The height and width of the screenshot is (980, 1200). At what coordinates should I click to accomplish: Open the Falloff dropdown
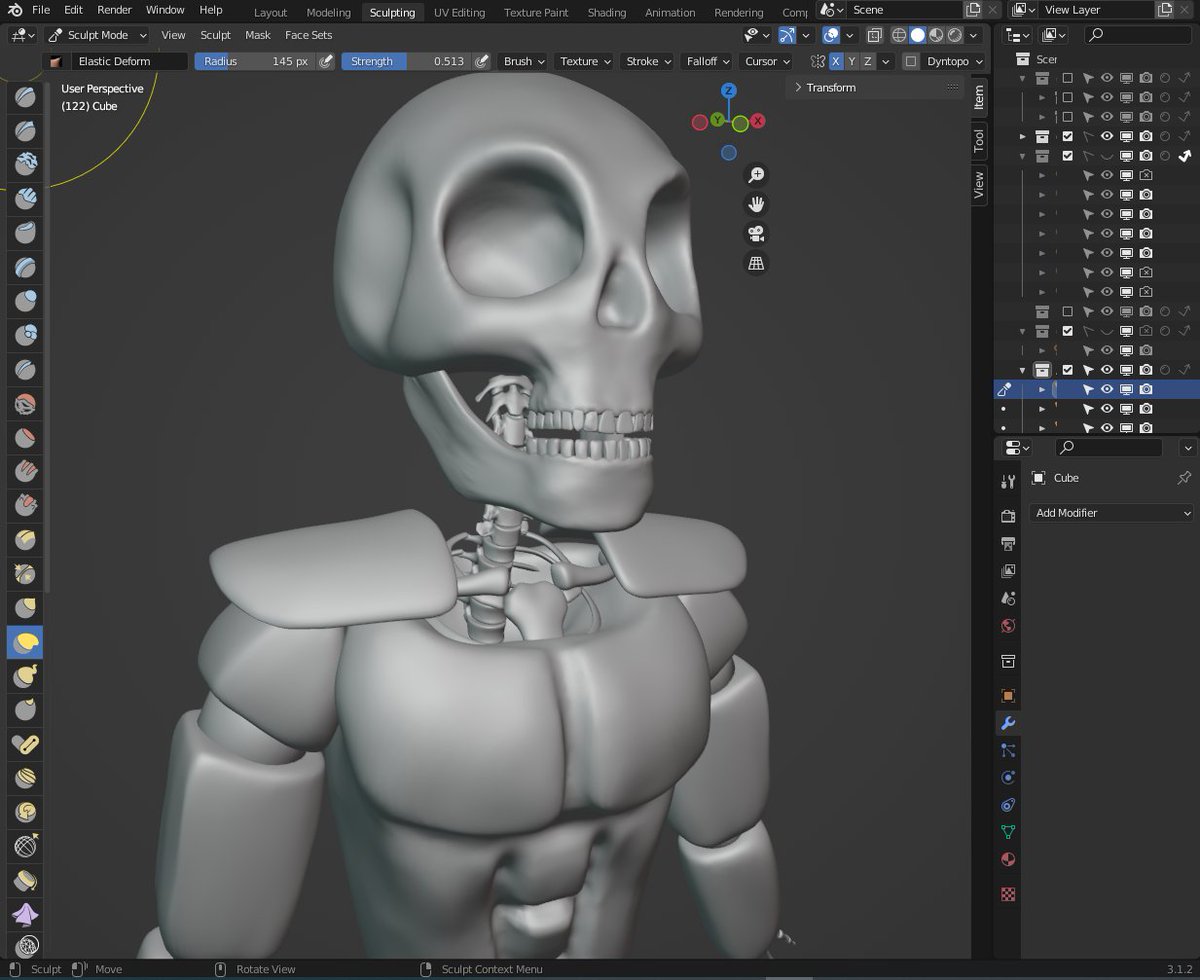(x=708, y=61)
